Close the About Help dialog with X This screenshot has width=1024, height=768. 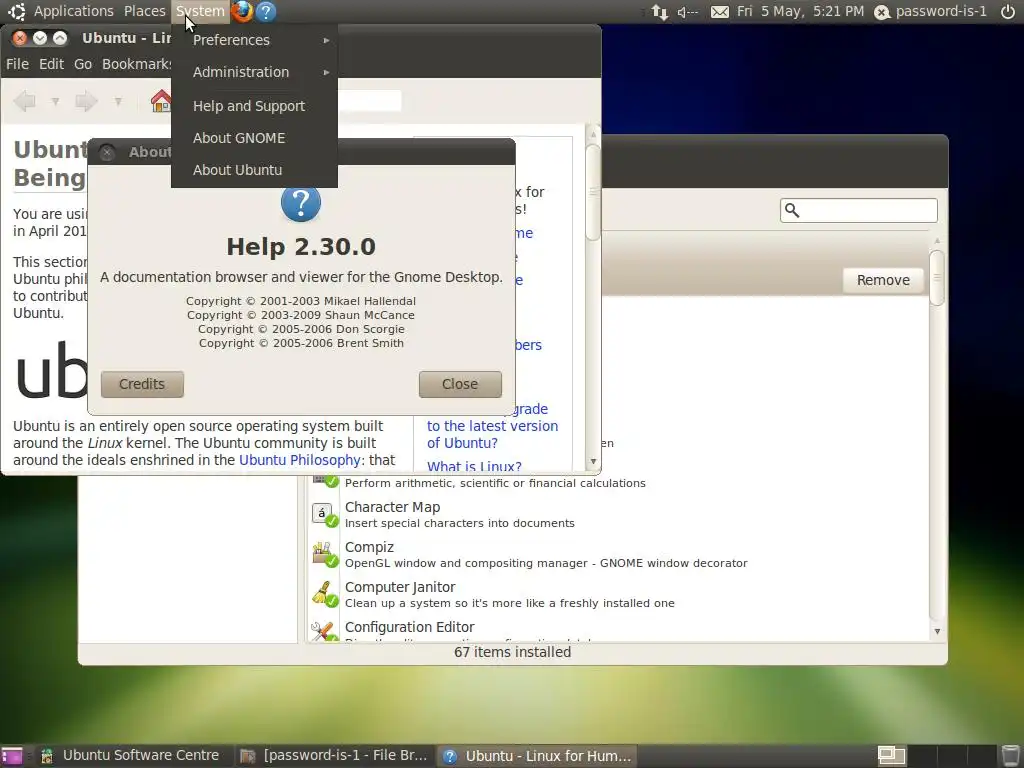click(x=107, y=152)
